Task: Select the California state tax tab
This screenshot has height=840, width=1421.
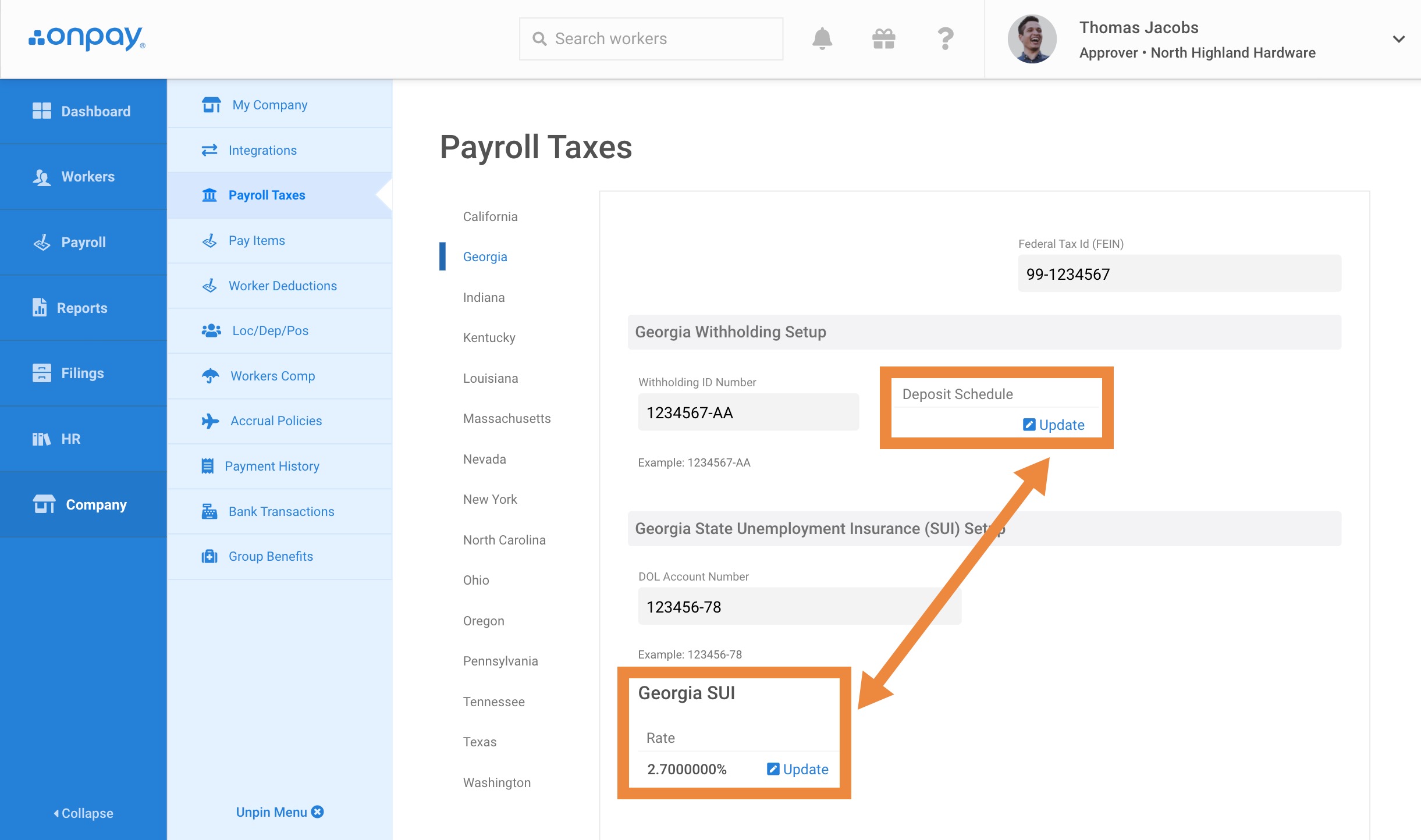Action: 489,216
